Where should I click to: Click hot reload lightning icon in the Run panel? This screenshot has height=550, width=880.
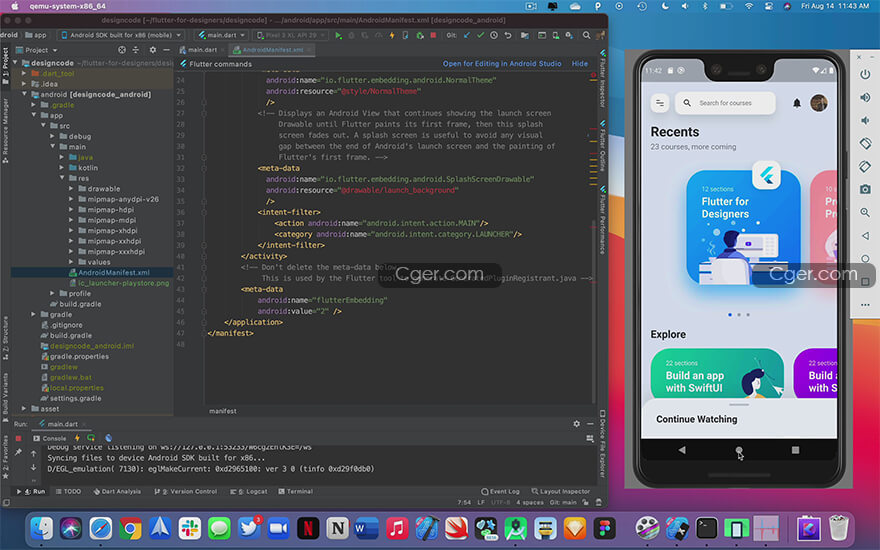[77, 438]
